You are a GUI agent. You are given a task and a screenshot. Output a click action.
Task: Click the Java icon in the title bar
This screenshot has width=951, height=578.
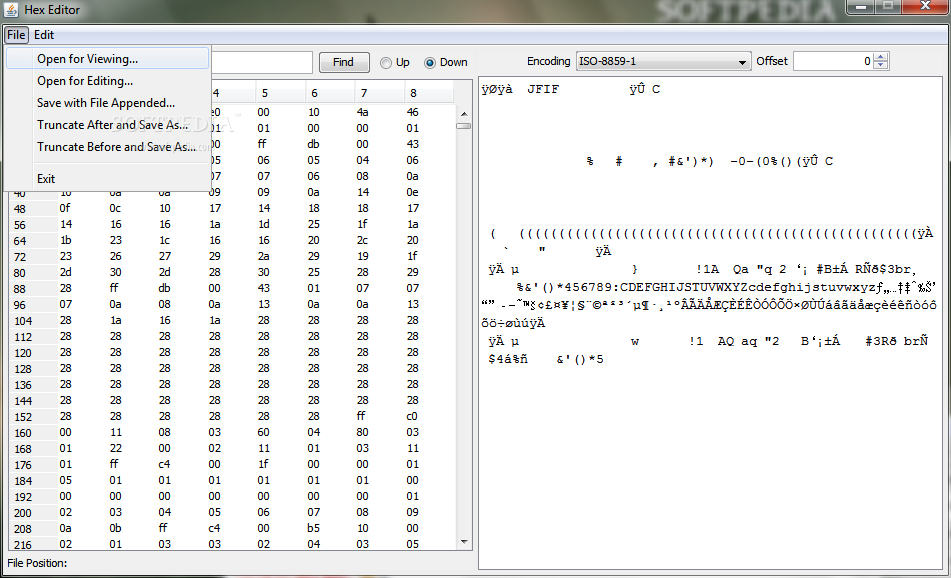click(11, 9)
